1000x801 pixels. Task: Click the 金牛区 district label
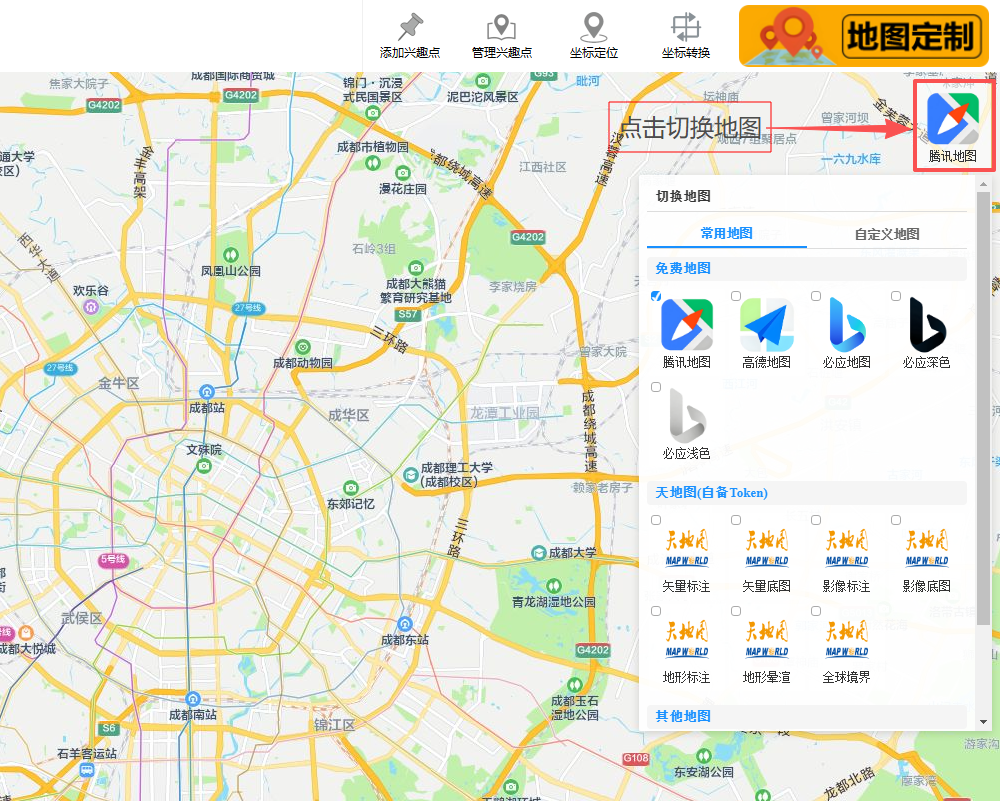119,383
